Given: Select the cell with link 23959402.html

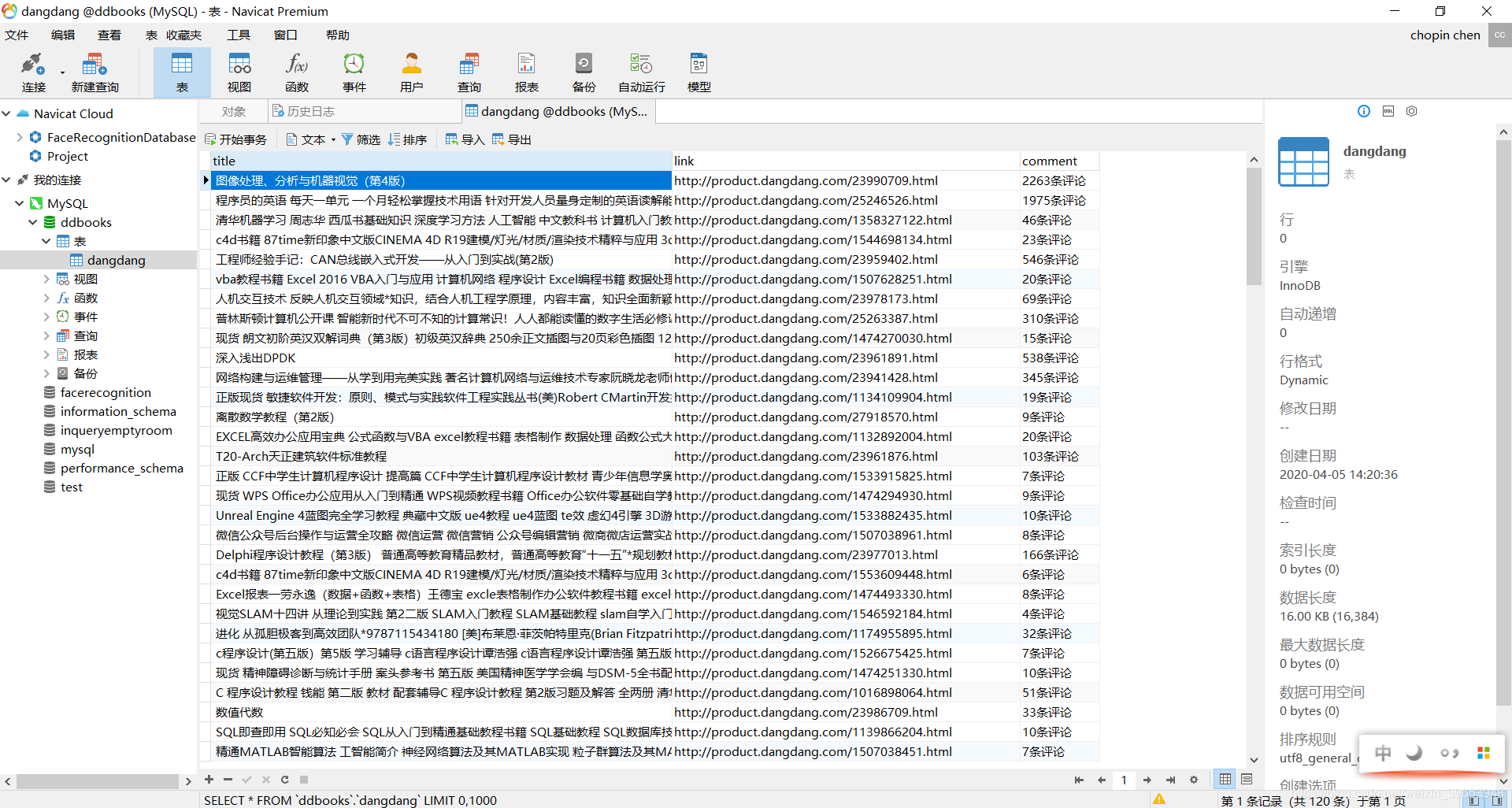Looking at the screenshot, I should click(846, 259).
